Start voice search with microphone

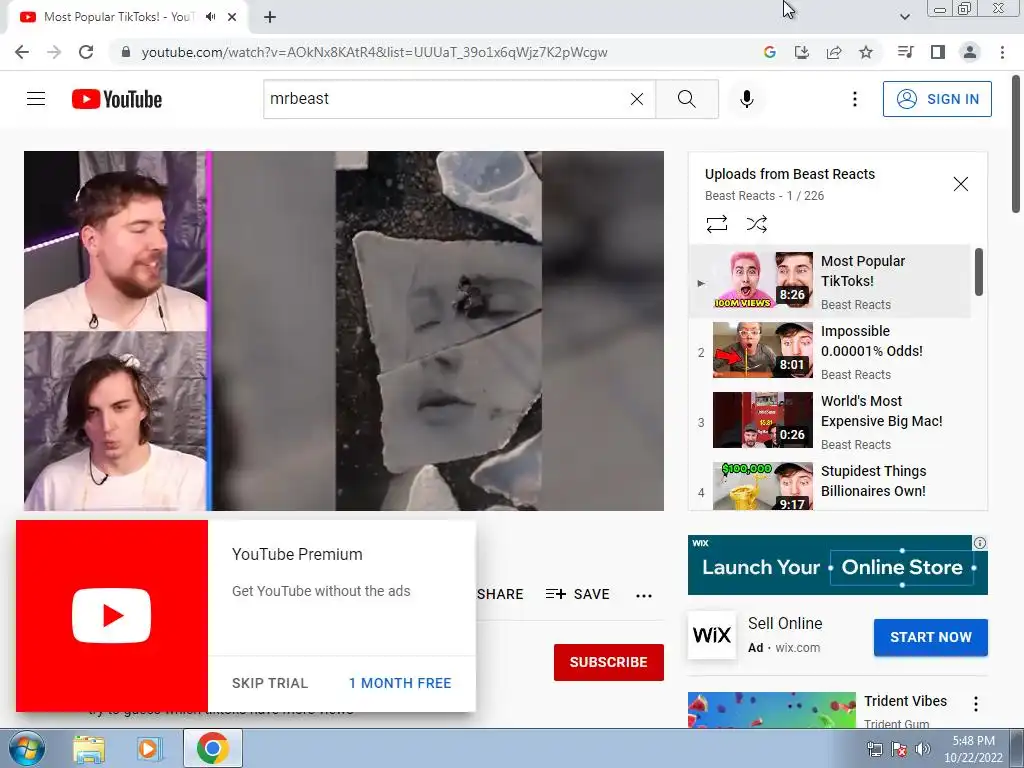746,99
